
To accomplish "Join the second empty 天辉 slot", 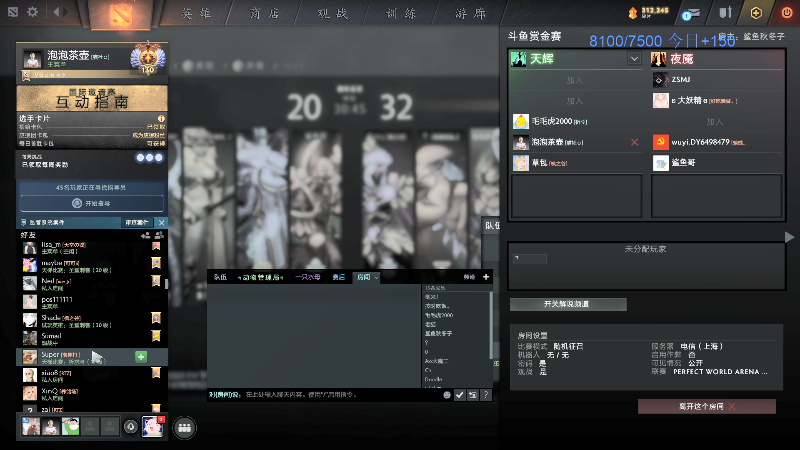I will 576,101.
